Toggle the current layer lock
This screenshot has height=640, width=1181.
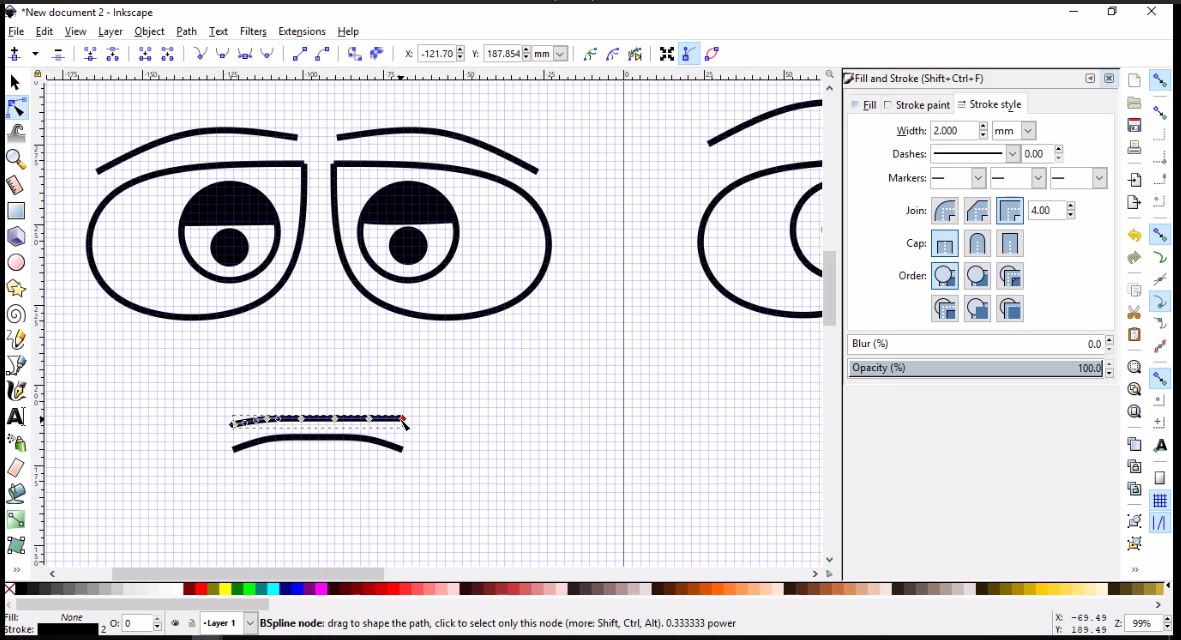[191, 623]
